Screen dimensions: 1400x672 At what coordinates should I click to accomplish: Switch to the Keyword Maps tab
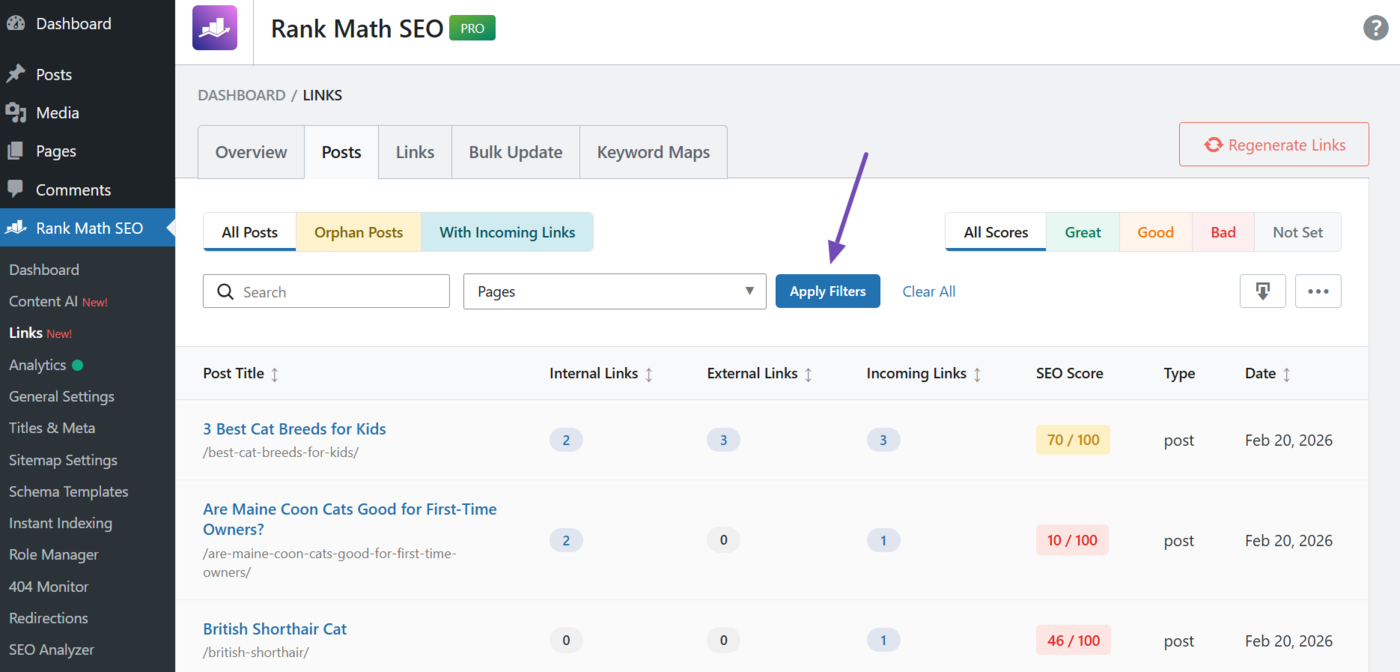(x=653, y=152)
